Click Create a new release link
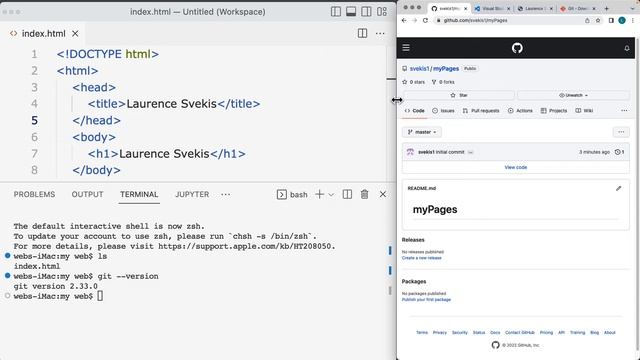This screenshot has height=360, width=640. [x=422, y=258]
